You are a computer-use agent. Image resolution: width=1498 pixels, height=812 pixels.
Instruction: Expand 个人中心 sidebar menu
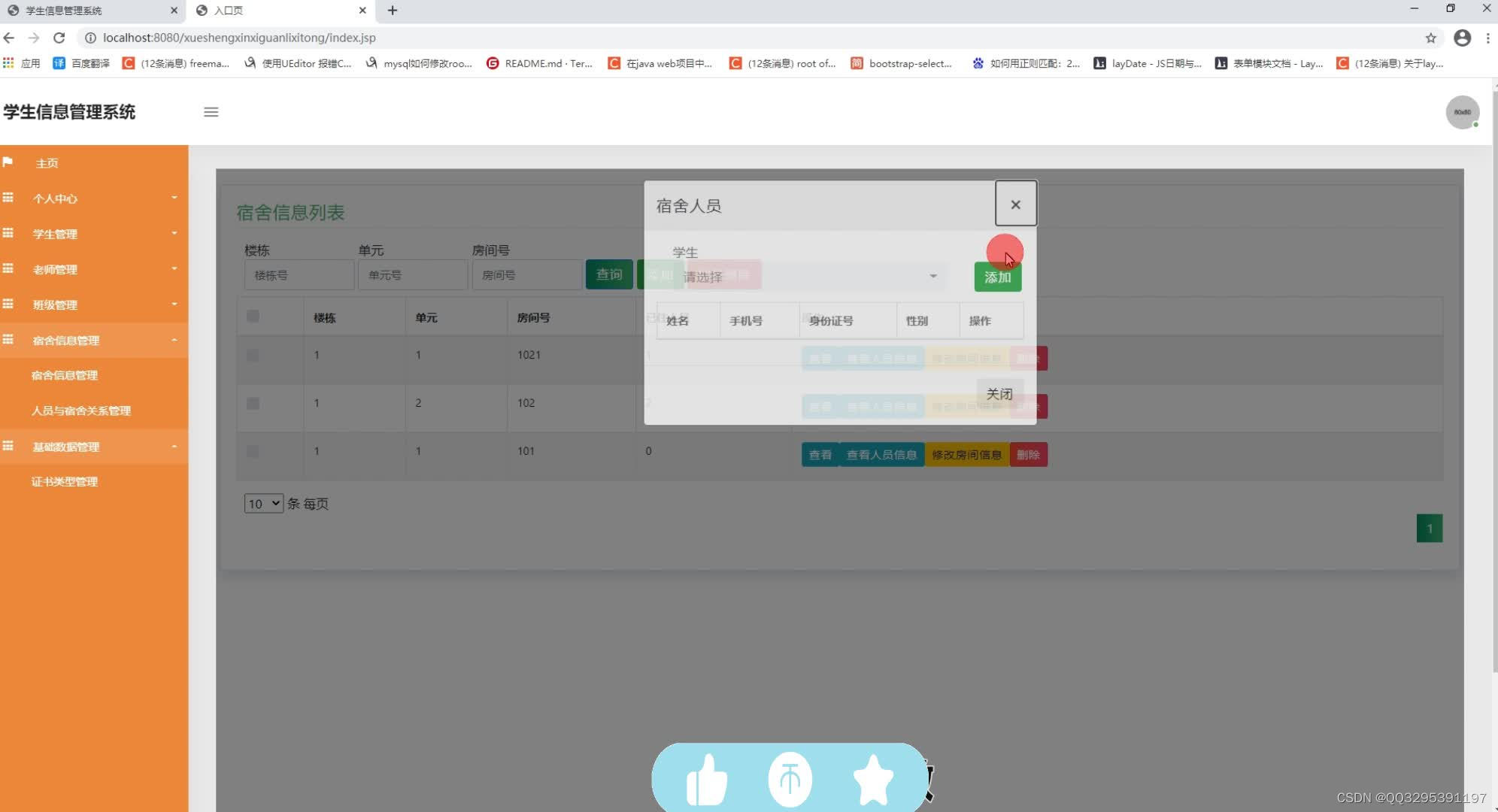tap(94, 198)
